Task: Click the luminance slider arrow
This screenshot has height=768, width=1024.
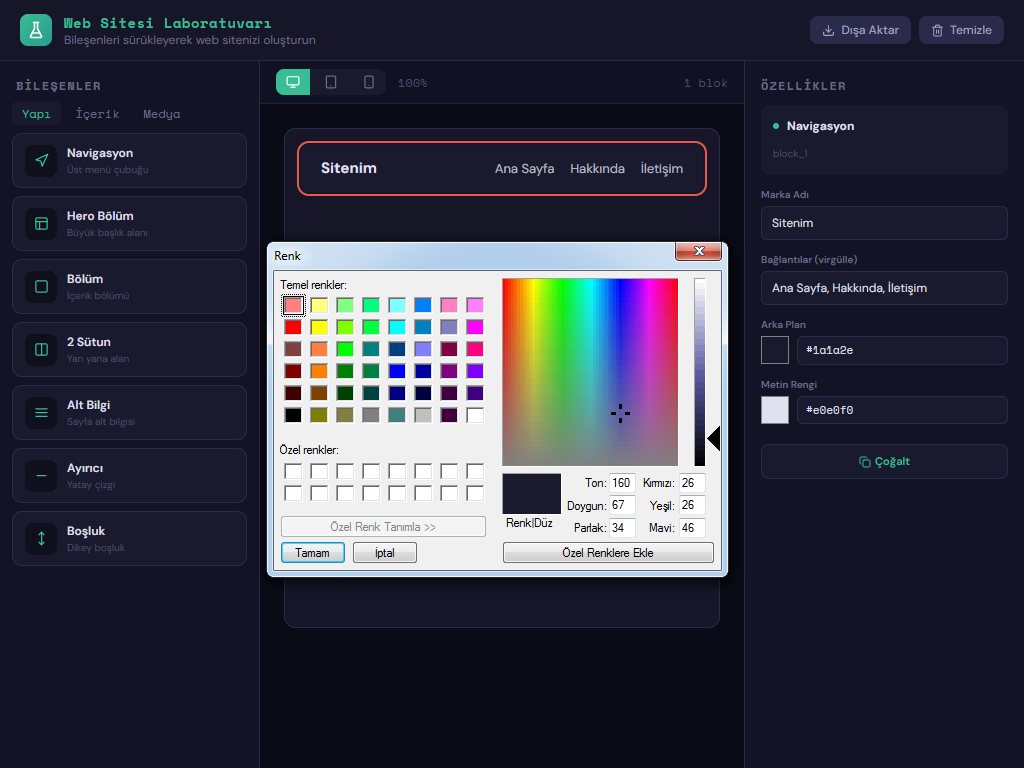Action: click(x=714, y=438)
